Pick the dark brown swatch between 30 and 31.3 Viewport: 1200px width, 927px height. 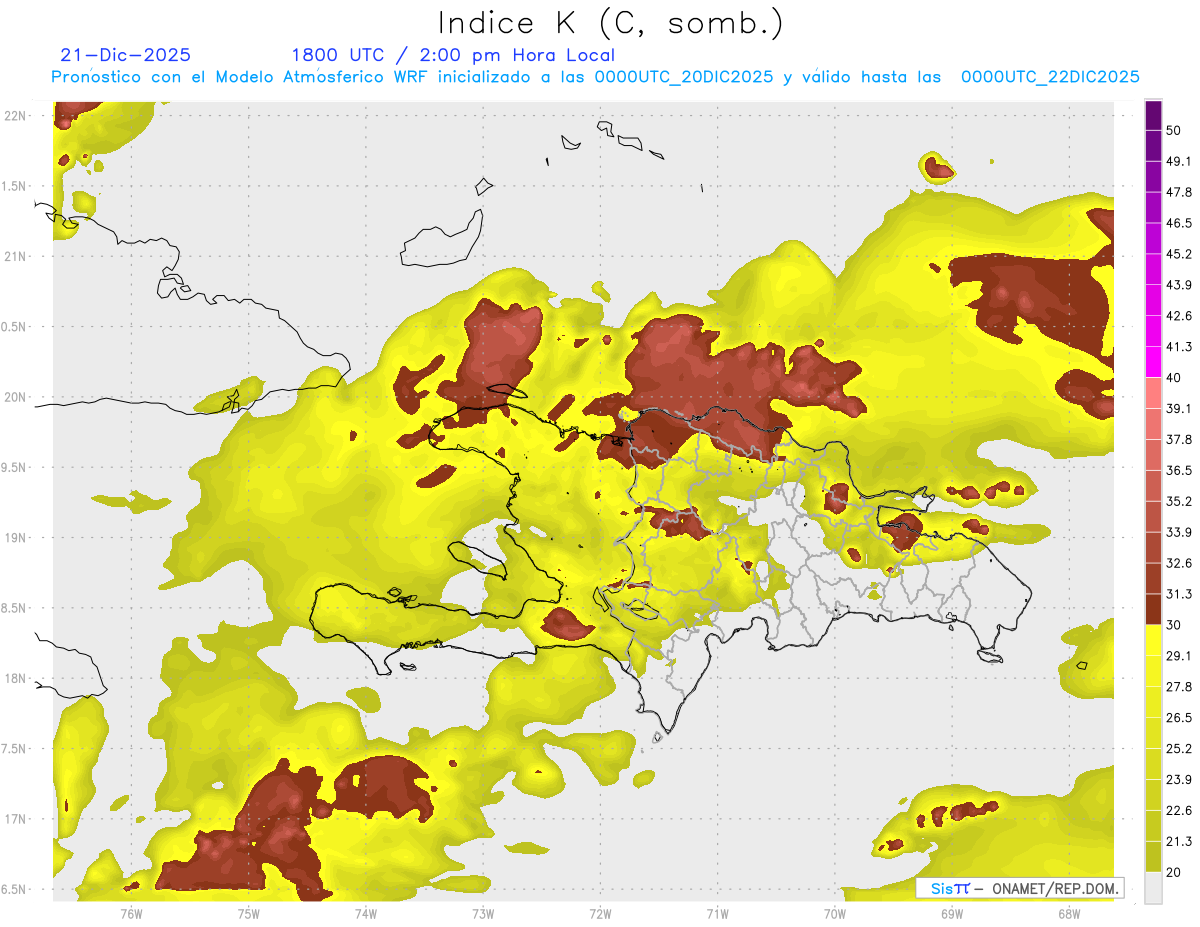click(x=1153, y=610)
